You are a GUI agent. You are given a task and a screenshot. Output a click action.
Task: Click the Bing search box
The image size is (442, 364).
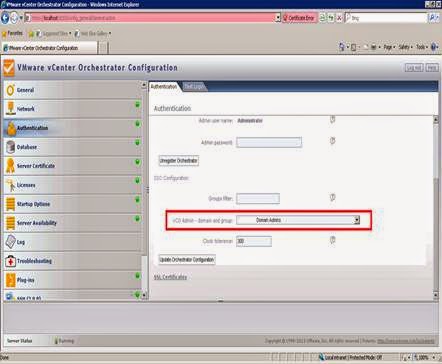pos(388,18)
